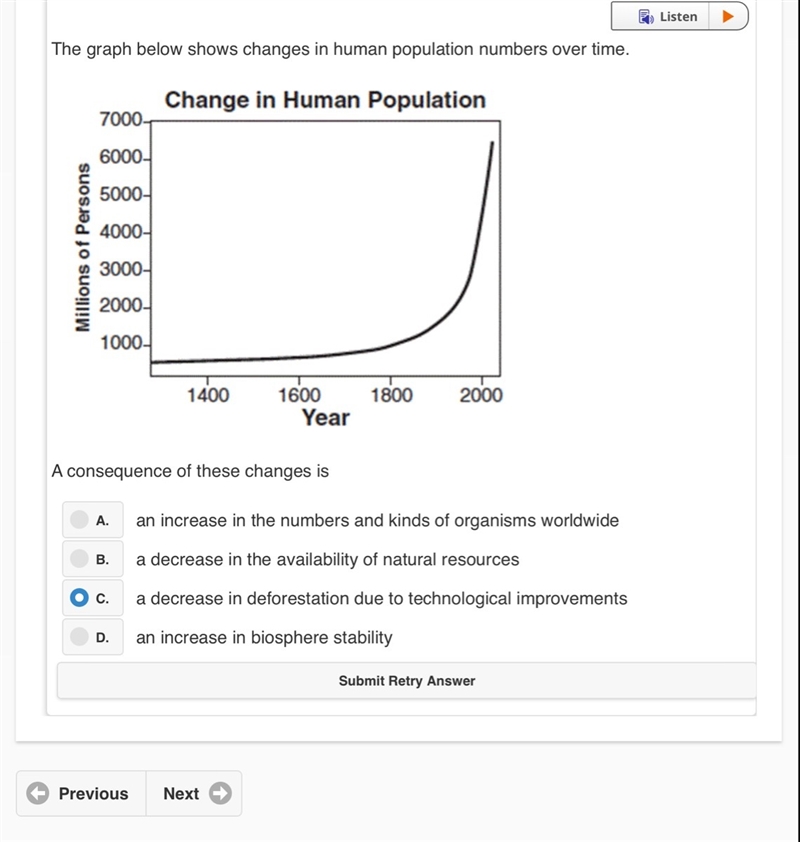Play audio with orange play arrow

click(x=728, y=16)
